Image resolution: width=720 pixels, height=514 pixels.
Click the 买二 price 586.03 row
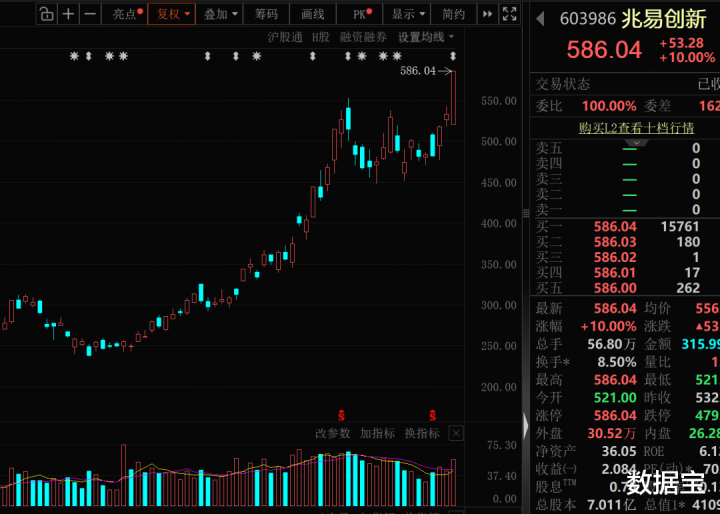click(x=618, y=242)
